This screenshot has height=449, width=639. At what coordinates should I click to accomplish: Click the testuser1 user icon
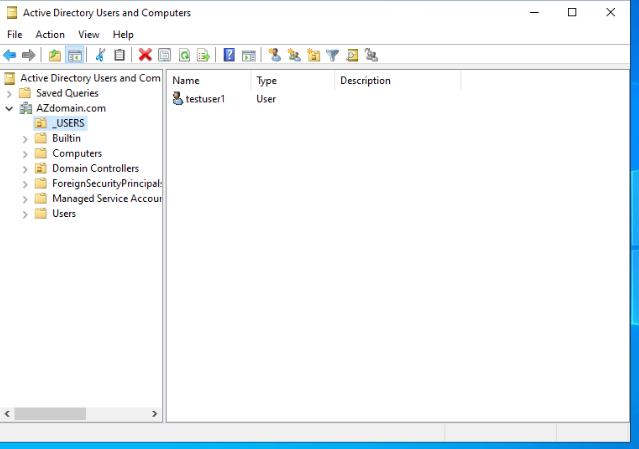click(x=178, y=99)
